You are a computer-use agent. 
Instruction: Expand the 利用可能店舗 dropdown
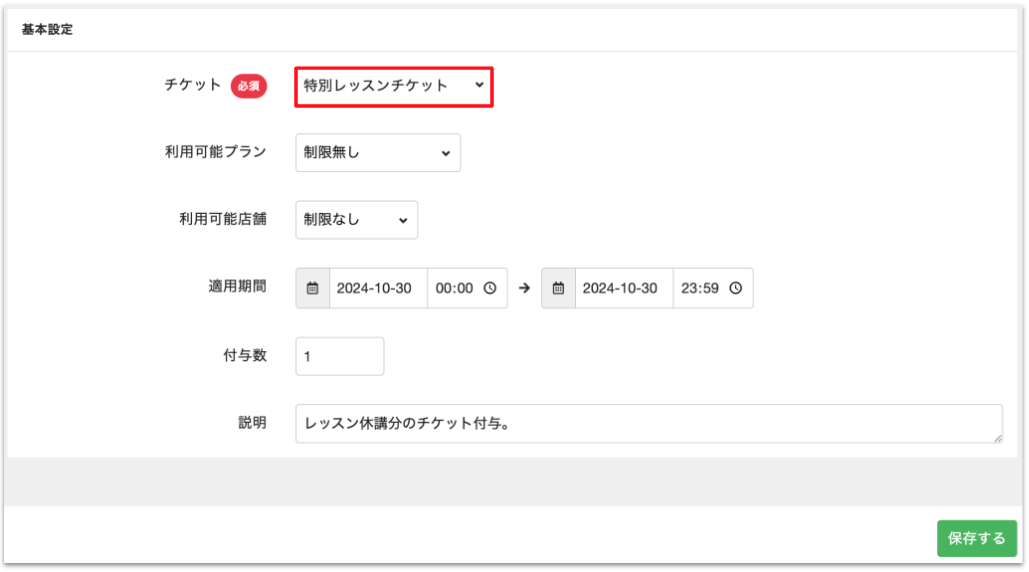click(x=356, y=220)
